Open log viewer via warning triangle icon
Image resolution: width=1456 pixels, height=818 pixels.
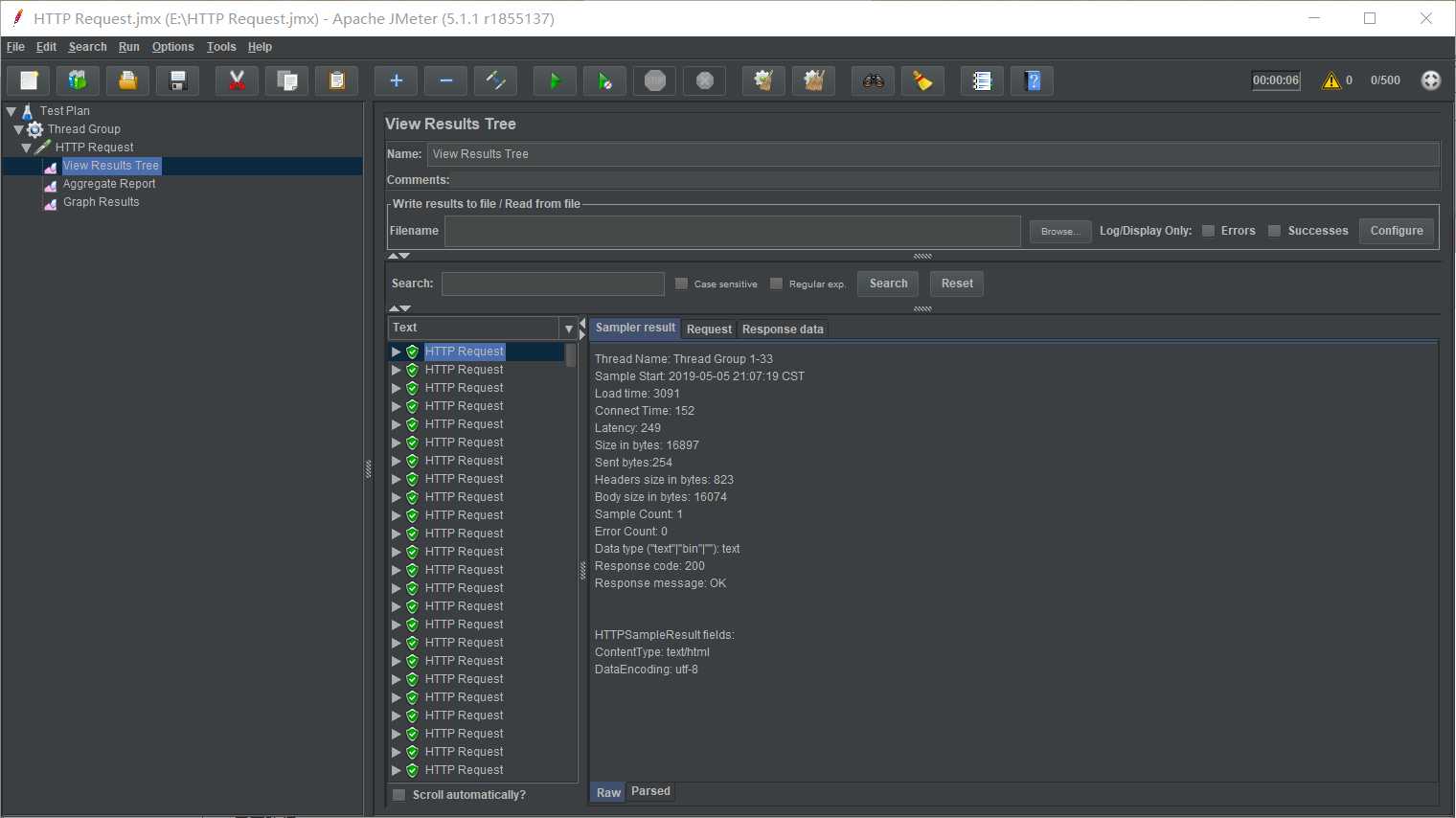tap(1331, 80)
